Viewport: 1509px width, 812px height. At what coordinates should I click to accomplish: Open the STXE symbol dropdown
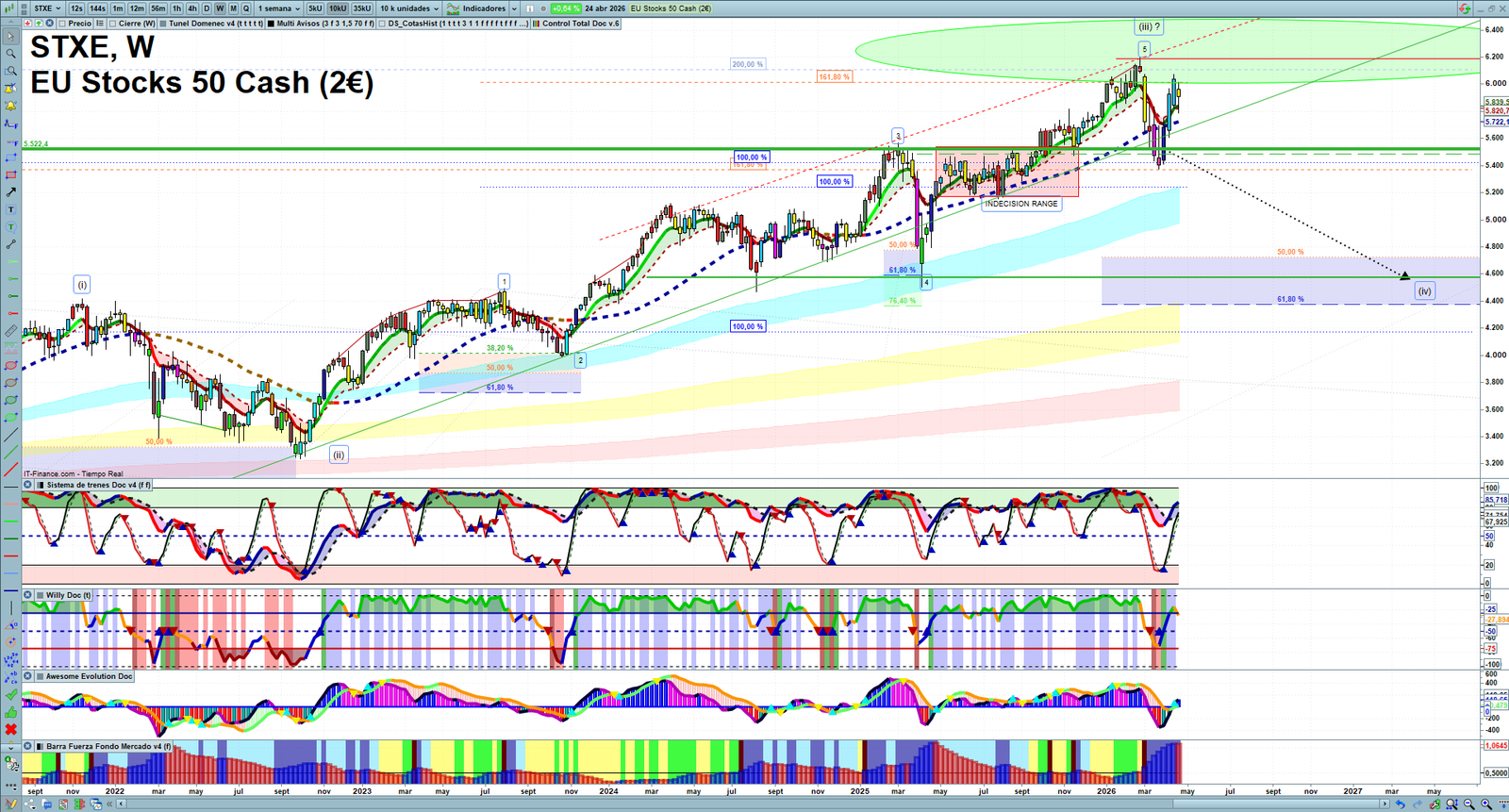pos(47,8)
